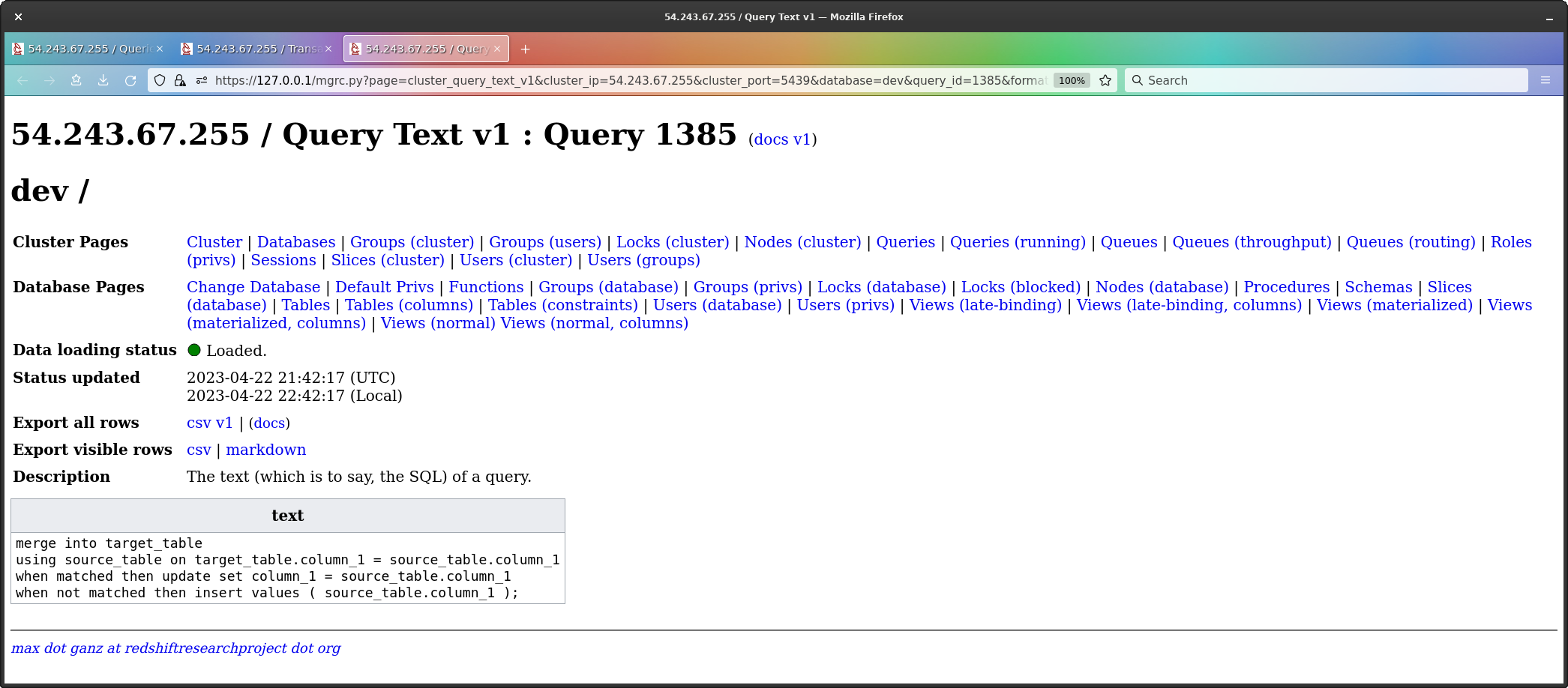1568x688 pixels.
Task: Close the Transactions tab
Action: point(328,49)
